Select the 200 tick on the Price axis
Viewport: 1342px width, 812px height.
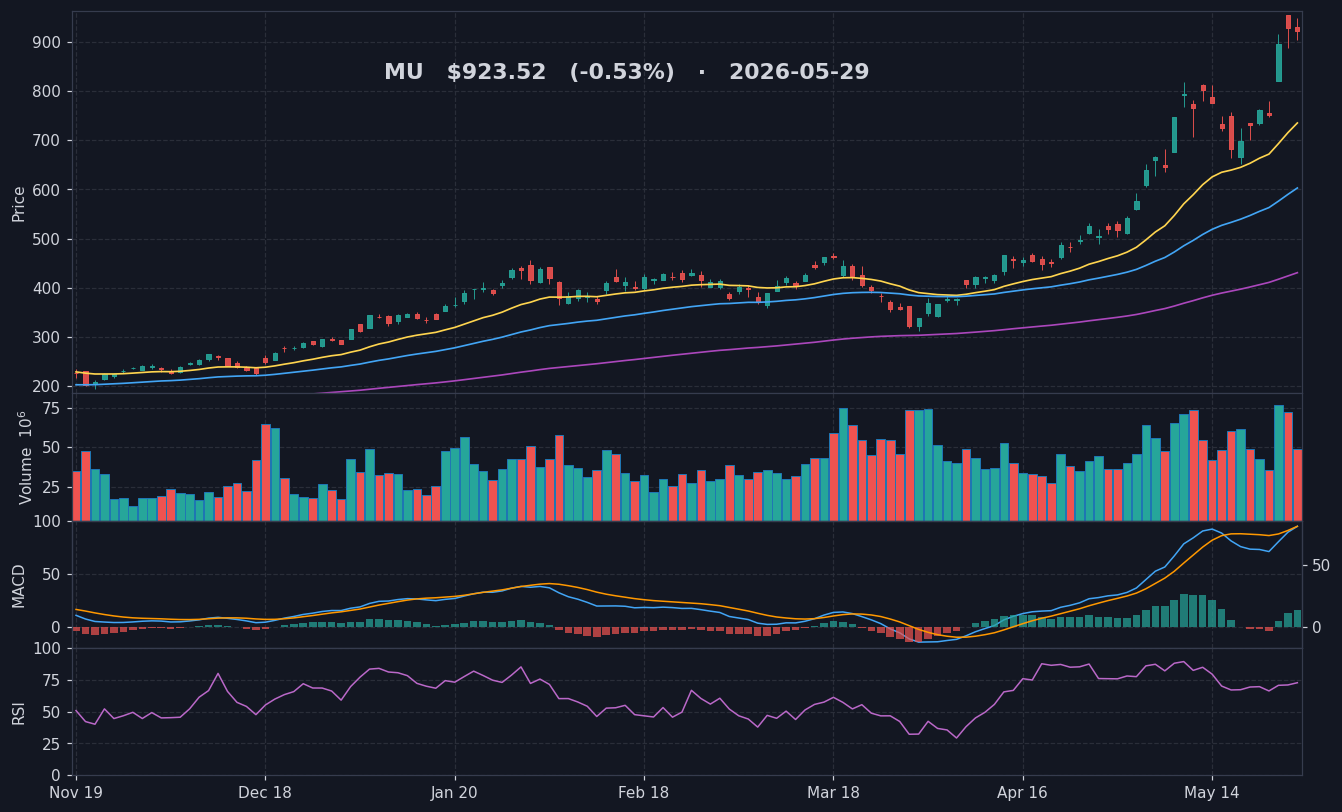point(47,386)
